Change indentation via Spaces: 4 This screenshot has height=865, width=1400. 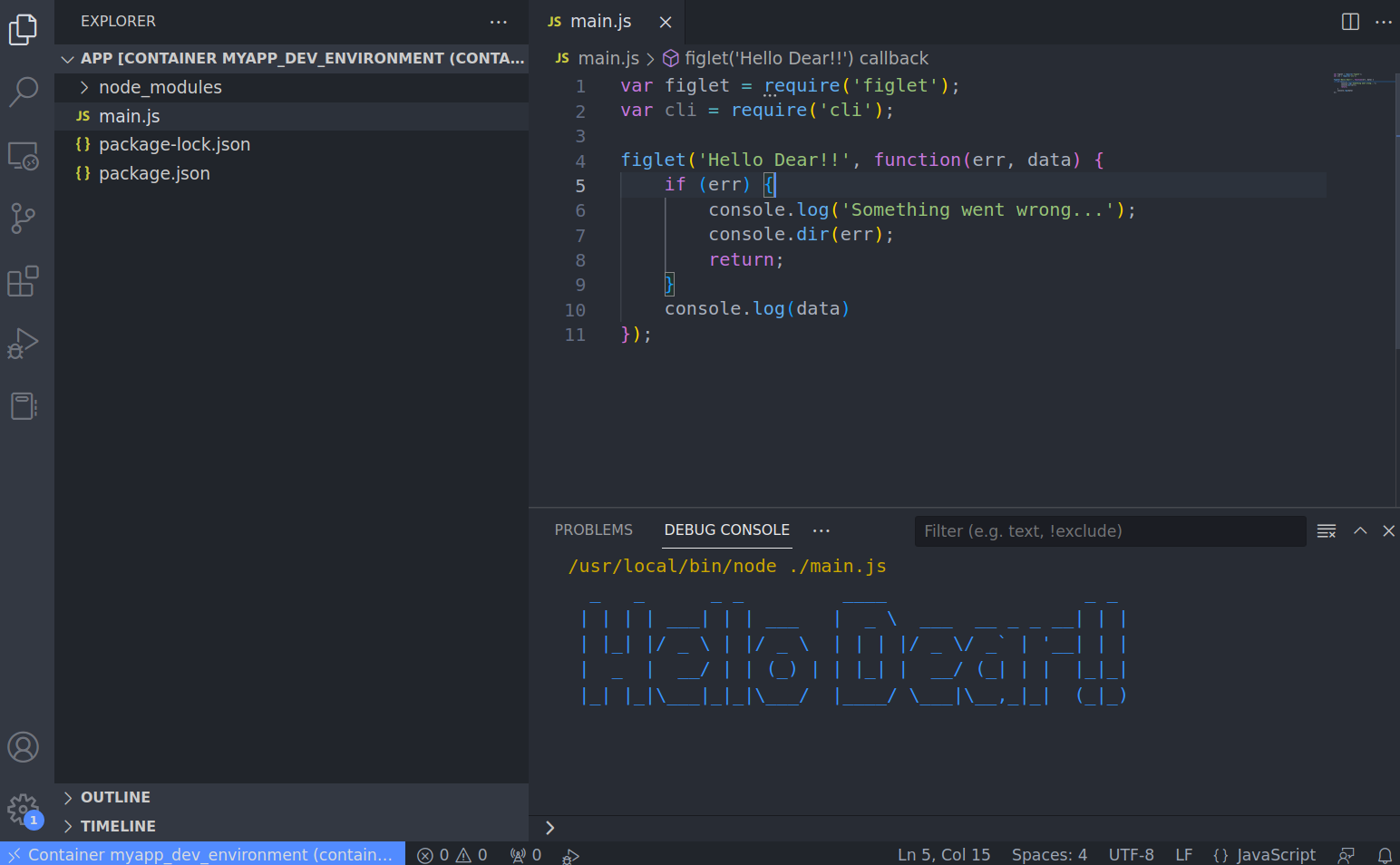point(1049,854)
